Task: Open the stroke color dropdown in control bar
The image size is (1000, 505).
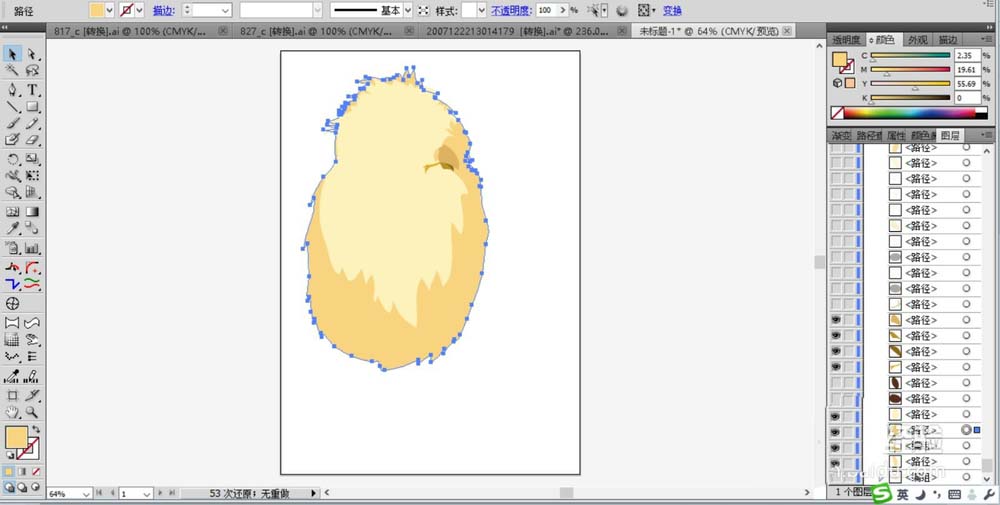Action: [x=139, y=10]
